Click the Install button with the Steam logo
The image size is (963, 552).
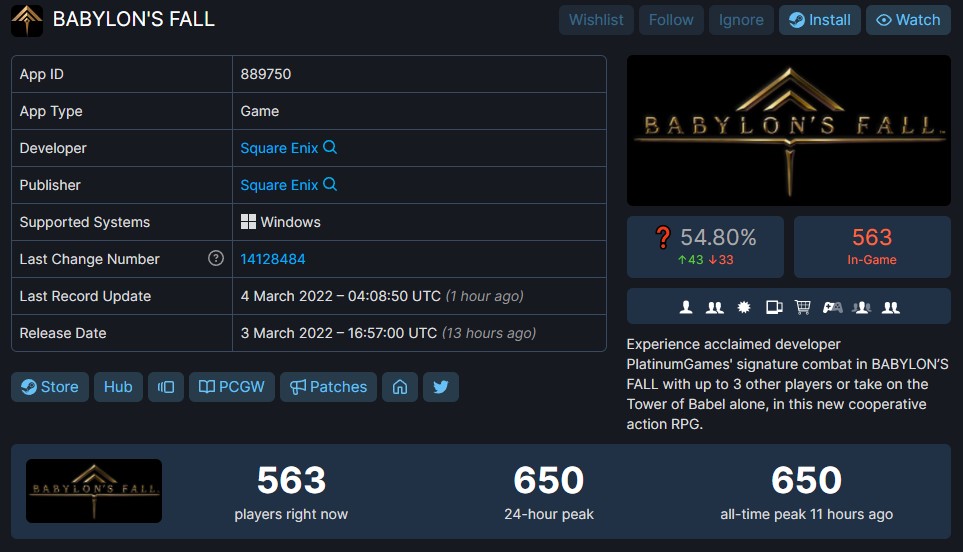pos(820,20)
